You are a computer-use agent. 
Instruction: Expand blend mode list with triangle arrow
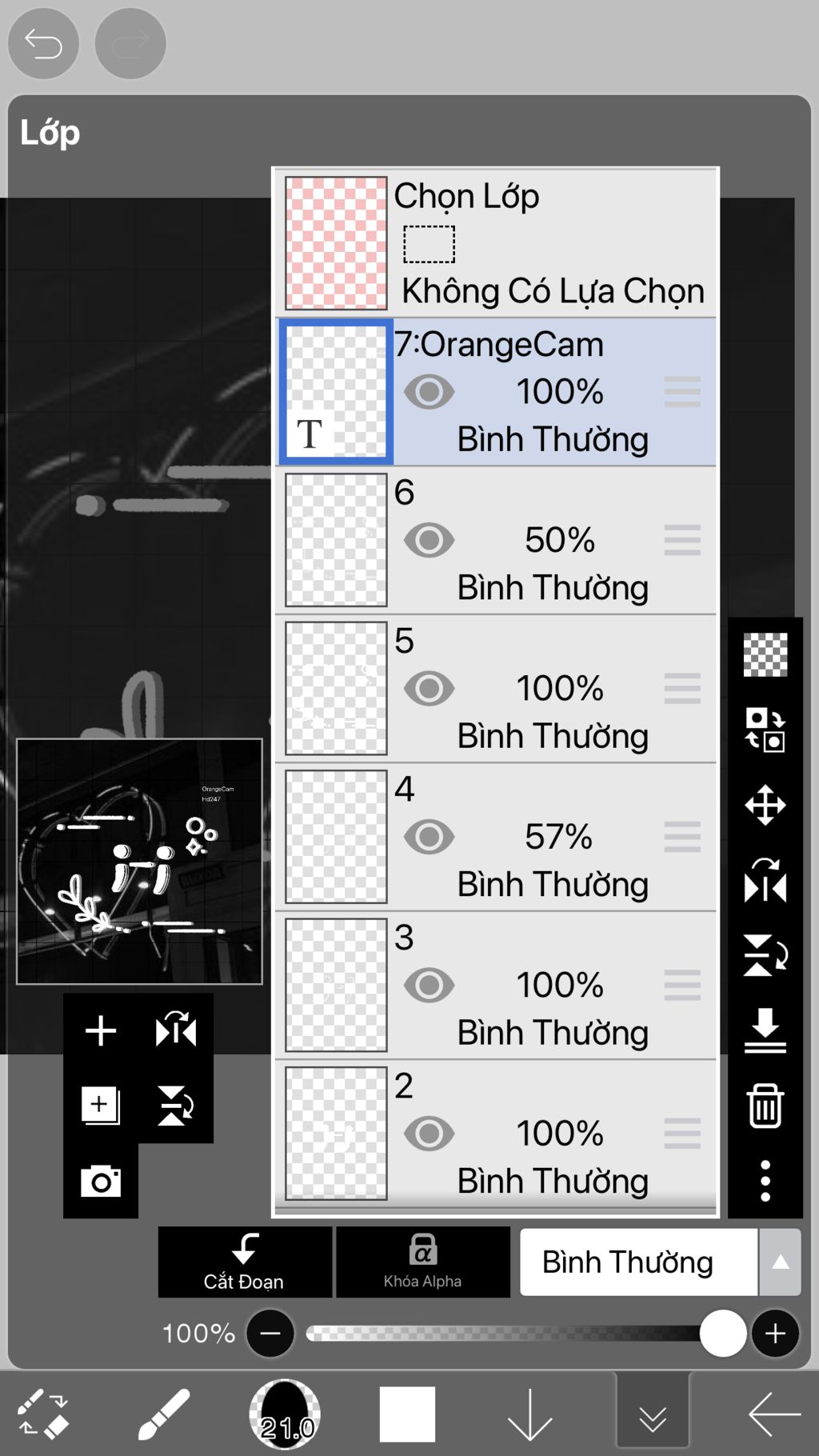coord(780,1262)
